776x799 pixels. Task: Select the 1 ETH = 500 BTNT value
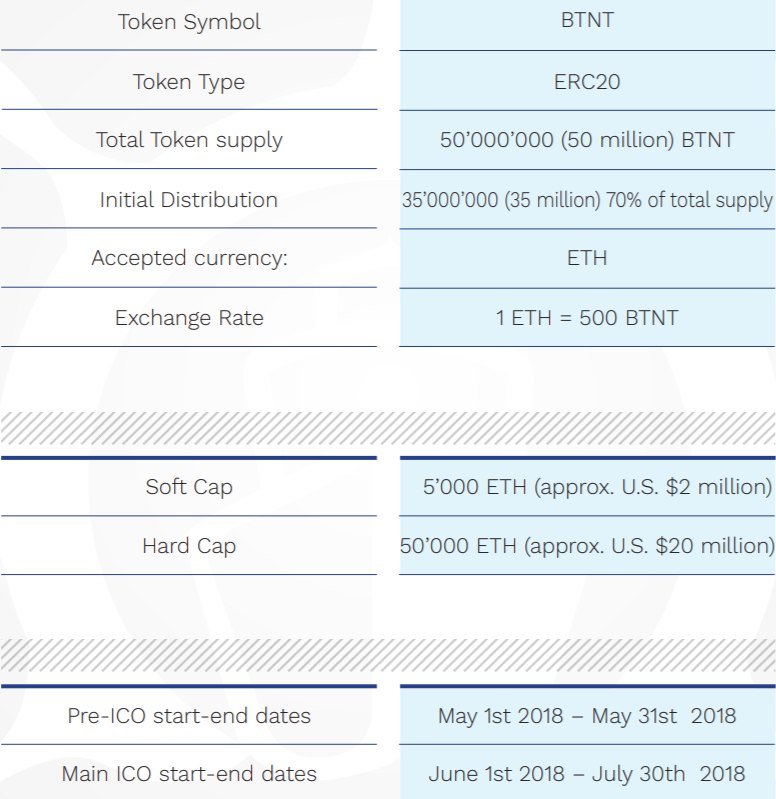pyautogui.click(x=587, y=317)
